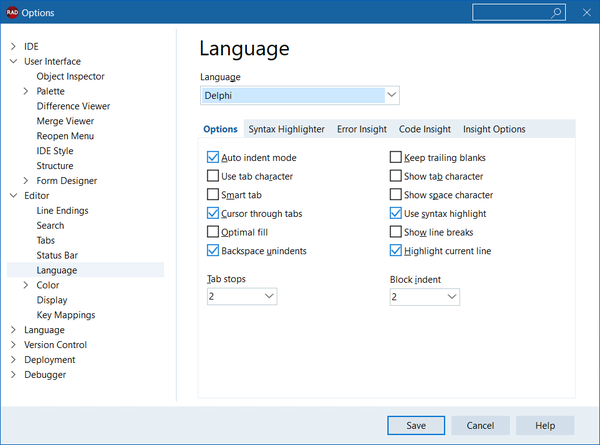
Task: Toggle Use syntax highlight checkbox
Action: click(x=396, y=213)
